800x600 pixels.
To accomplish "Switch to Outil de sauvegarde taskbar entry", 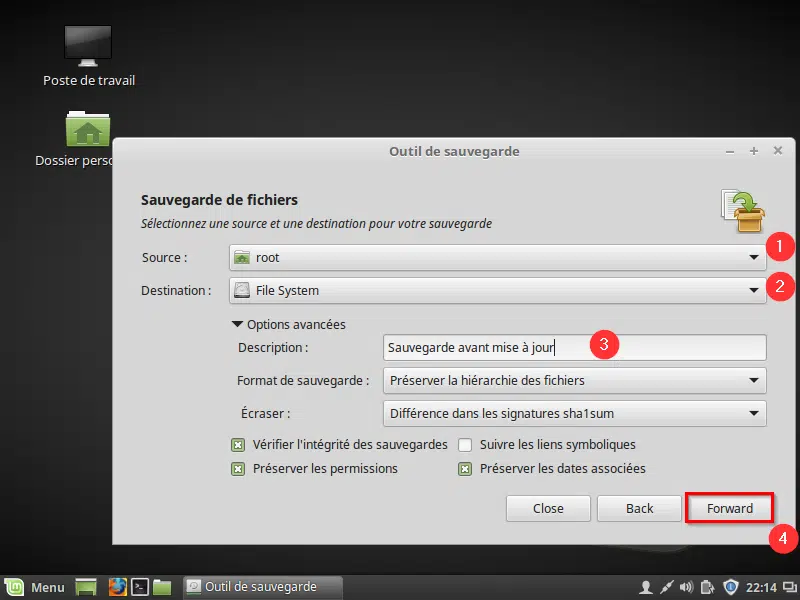I will (x=262, y=587).
